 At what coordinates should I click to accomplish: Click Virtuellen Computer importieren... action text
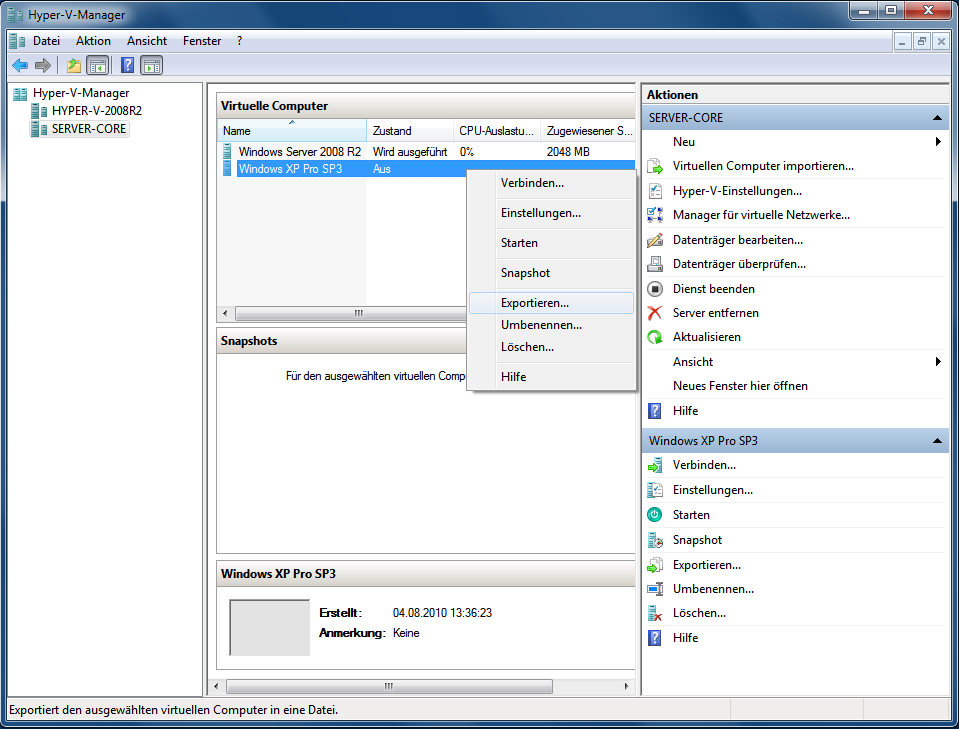point(763,166)
